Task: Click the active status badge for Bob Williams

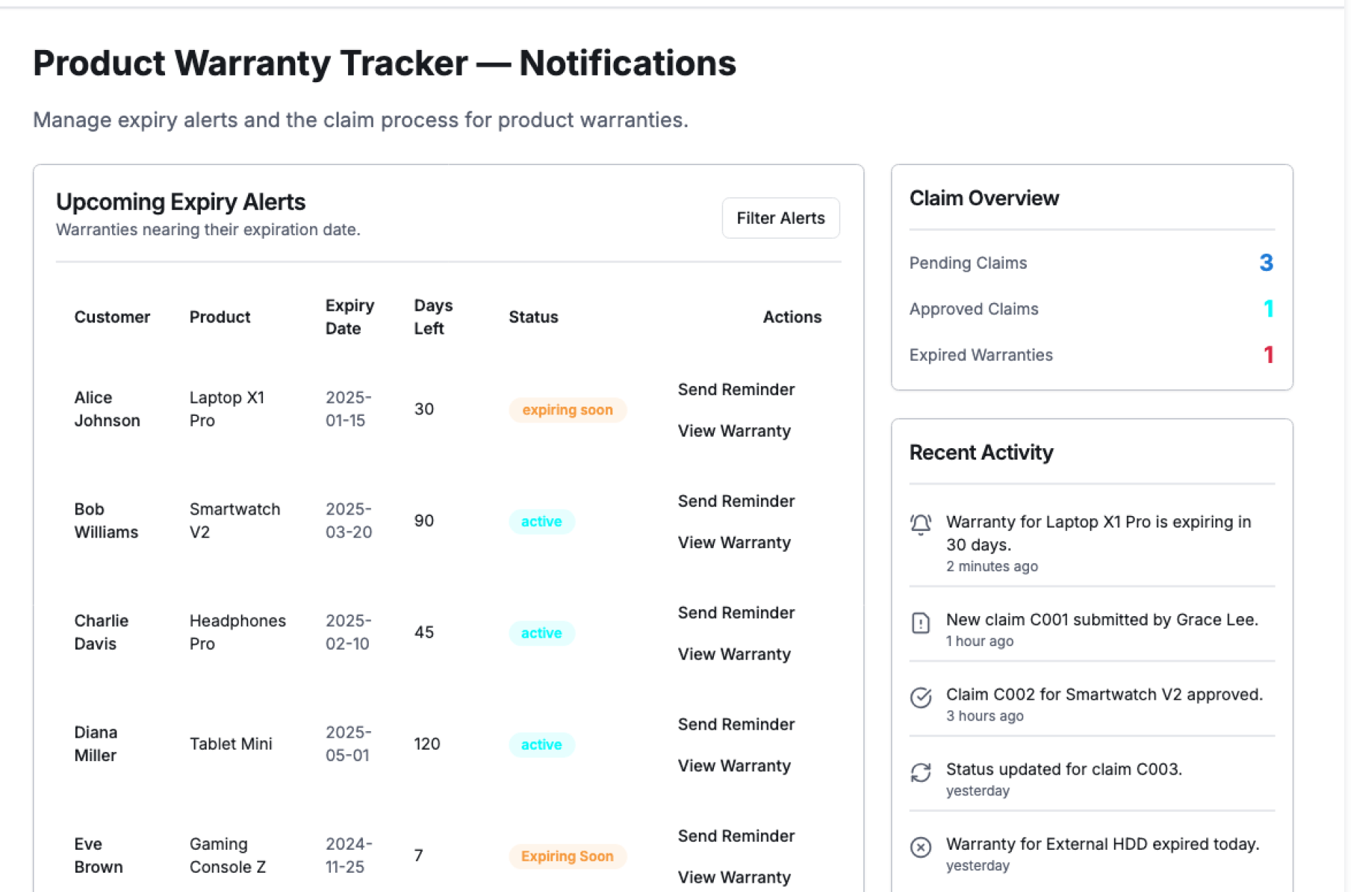Action: tap(541, 521)
